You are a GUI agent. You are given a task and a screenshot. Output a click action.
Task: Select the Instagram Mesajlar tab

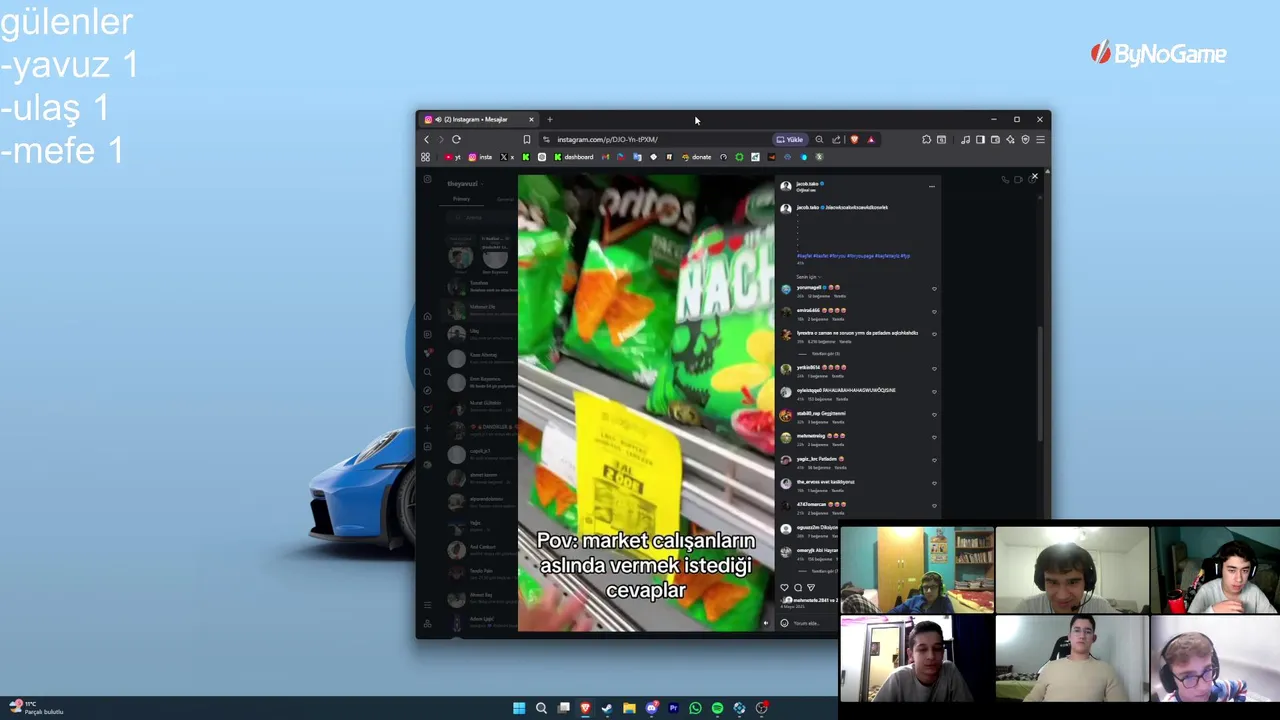479,119
